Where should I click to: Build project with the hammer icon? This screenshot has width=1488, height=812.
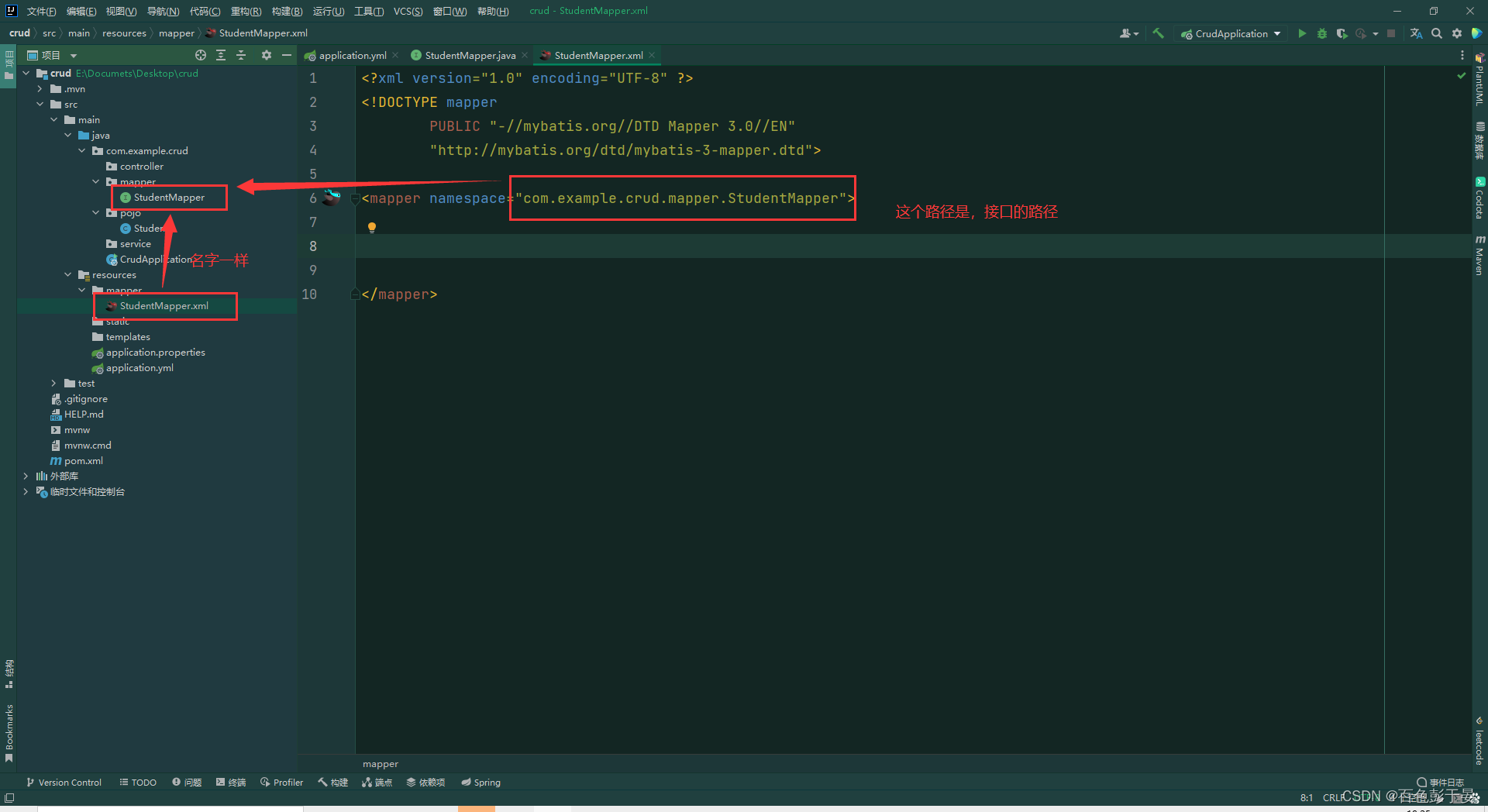tap(1159, 33)
